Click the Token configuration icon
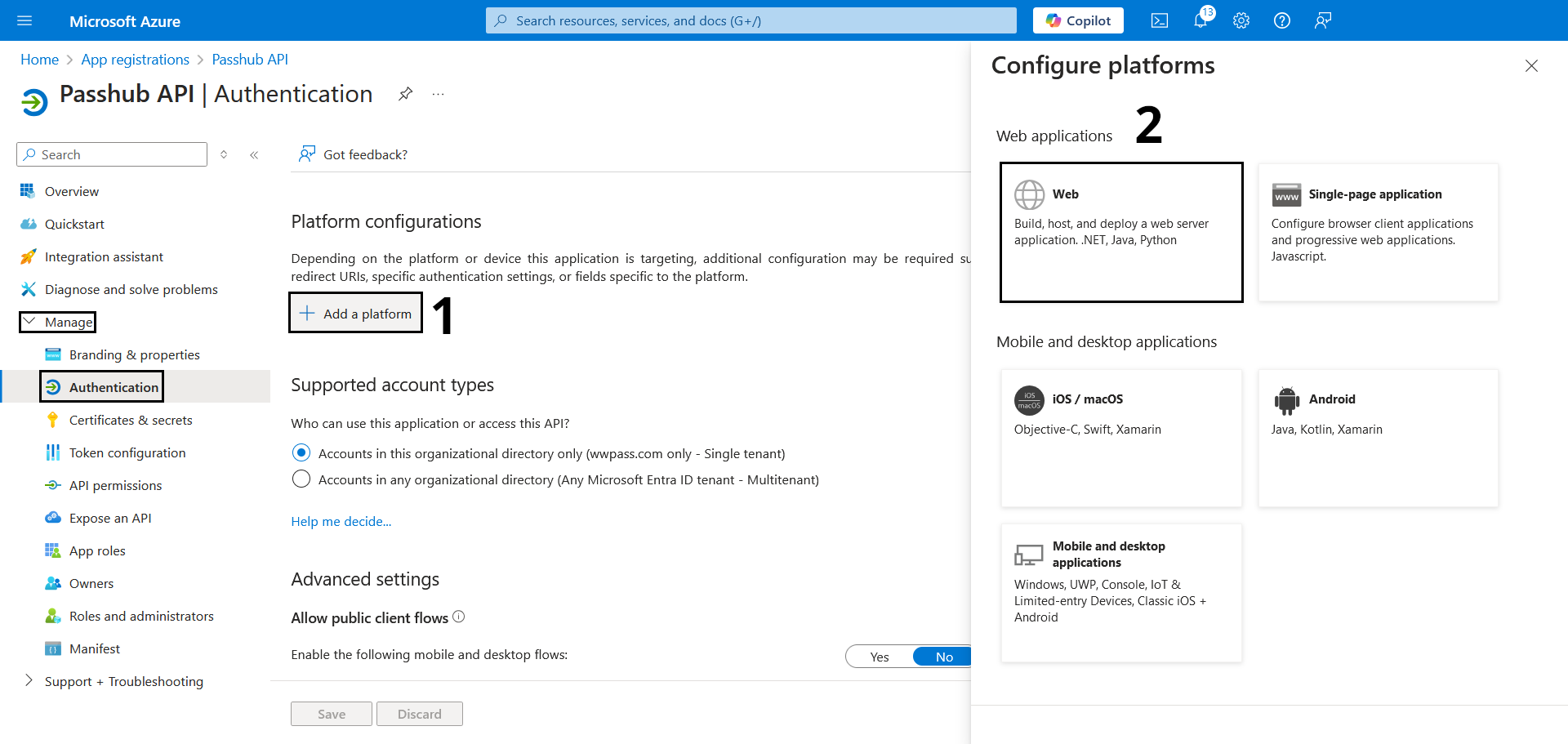Viewport: 1568px width, 744px height. coord(53,452)
